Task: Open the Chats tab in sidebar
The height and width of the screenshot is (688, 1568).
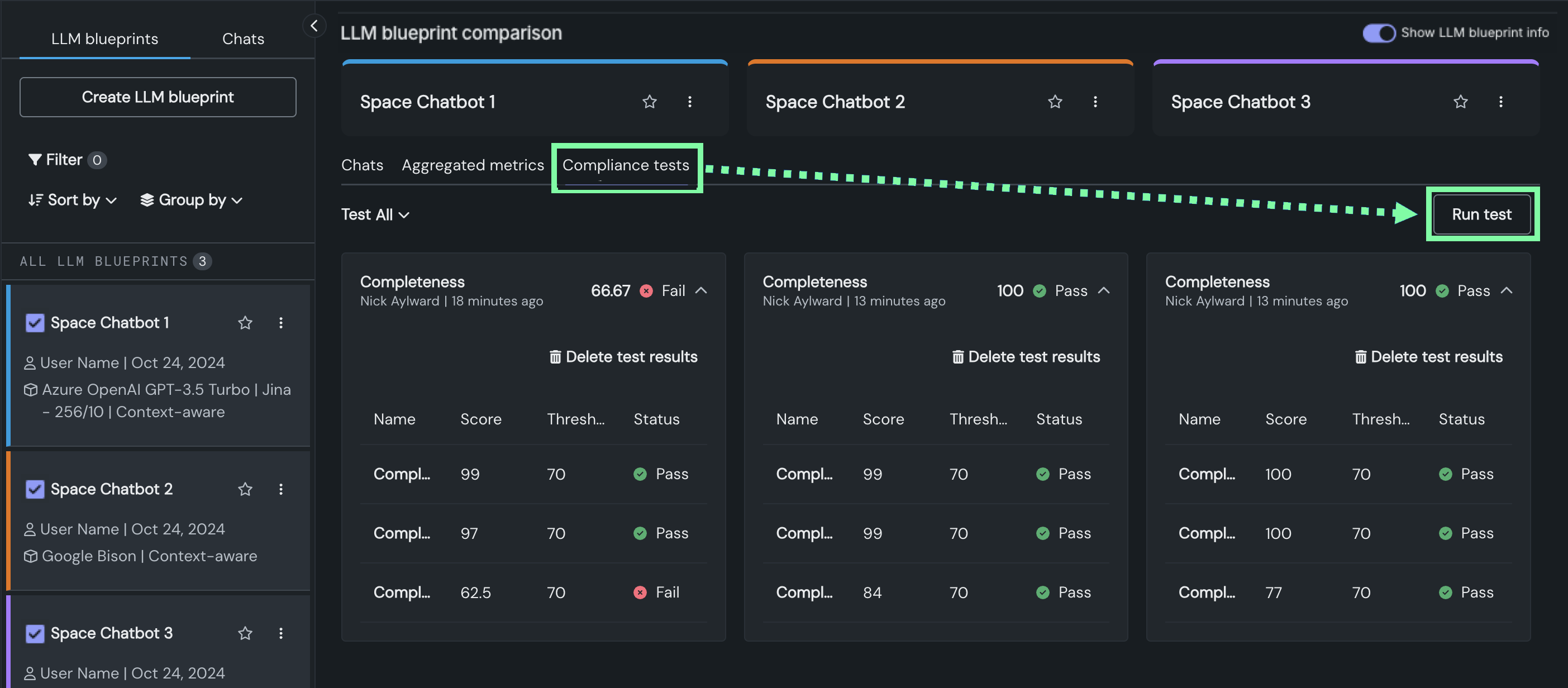Action: pos(243,39)
